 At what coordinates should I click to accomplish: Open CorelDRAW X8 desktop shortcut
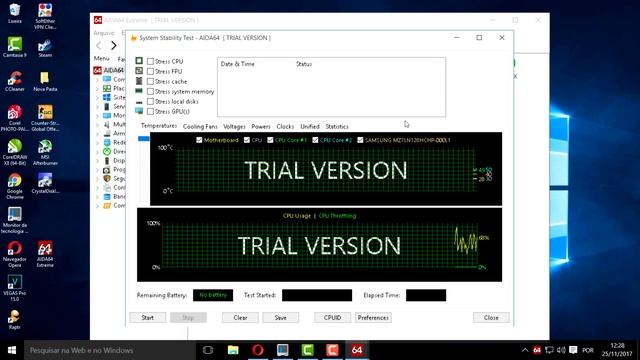pos(15,152)
